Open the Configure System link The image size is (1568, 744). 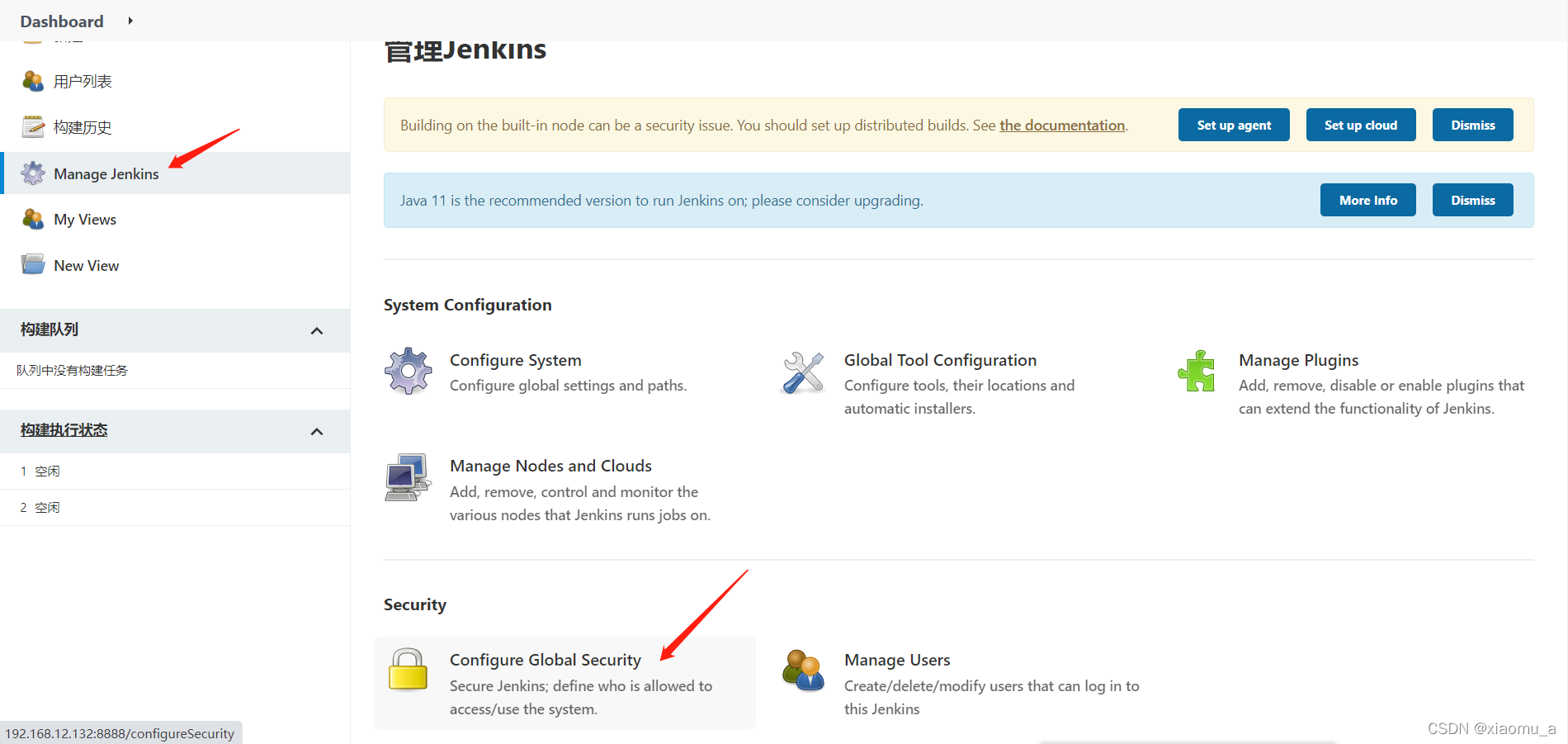click(x=516, y=360)
